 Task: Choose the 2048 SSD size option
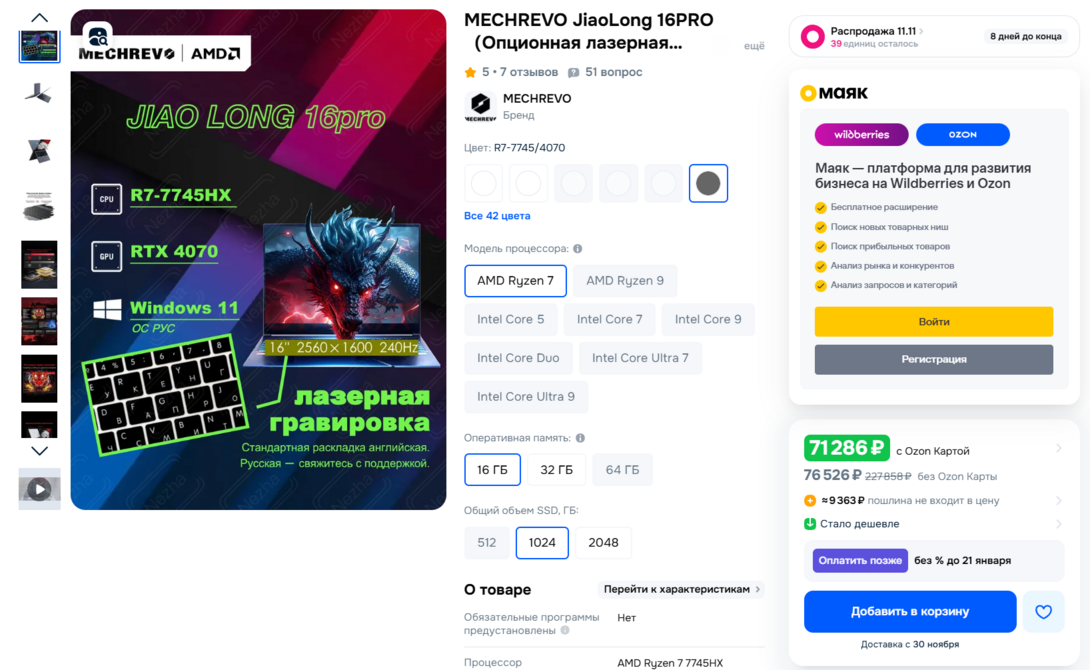click(x=603, y=543)
